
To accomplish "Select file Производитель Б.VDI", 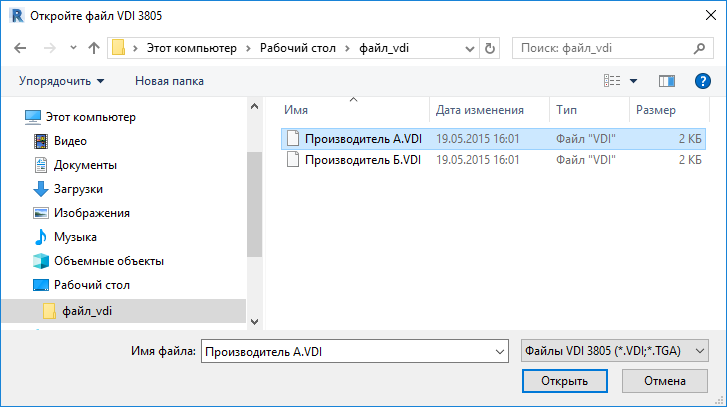I will coord(363,160).
